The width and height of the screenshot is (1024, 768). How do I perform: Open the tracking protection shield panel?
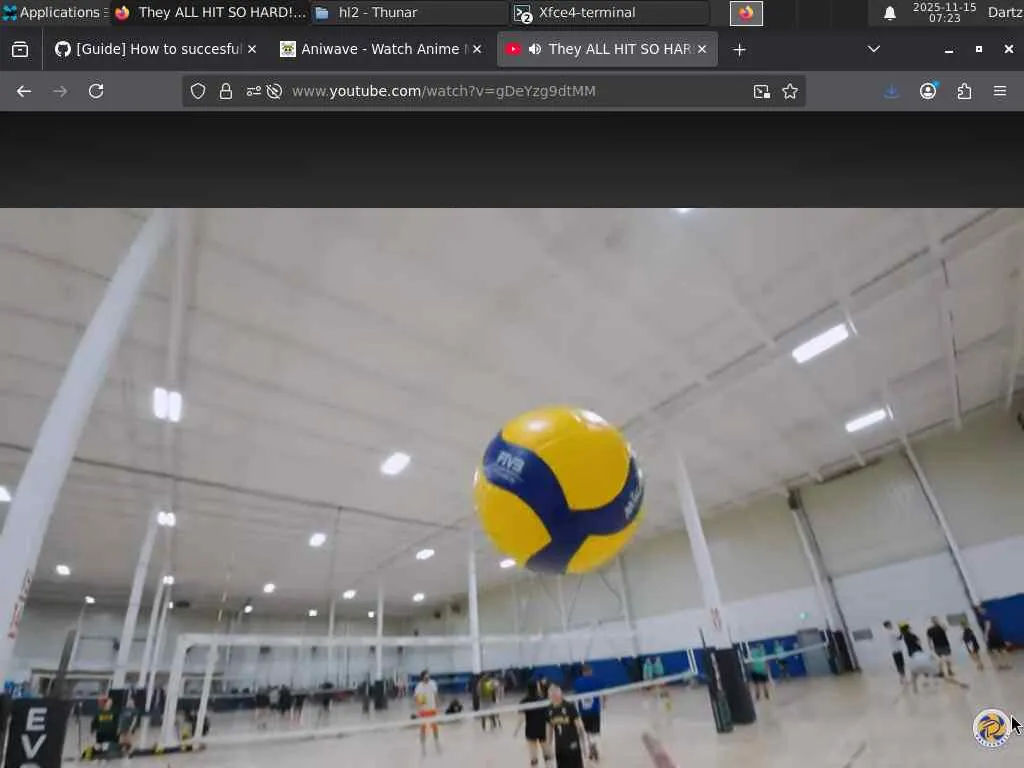[x=198, y=91]
